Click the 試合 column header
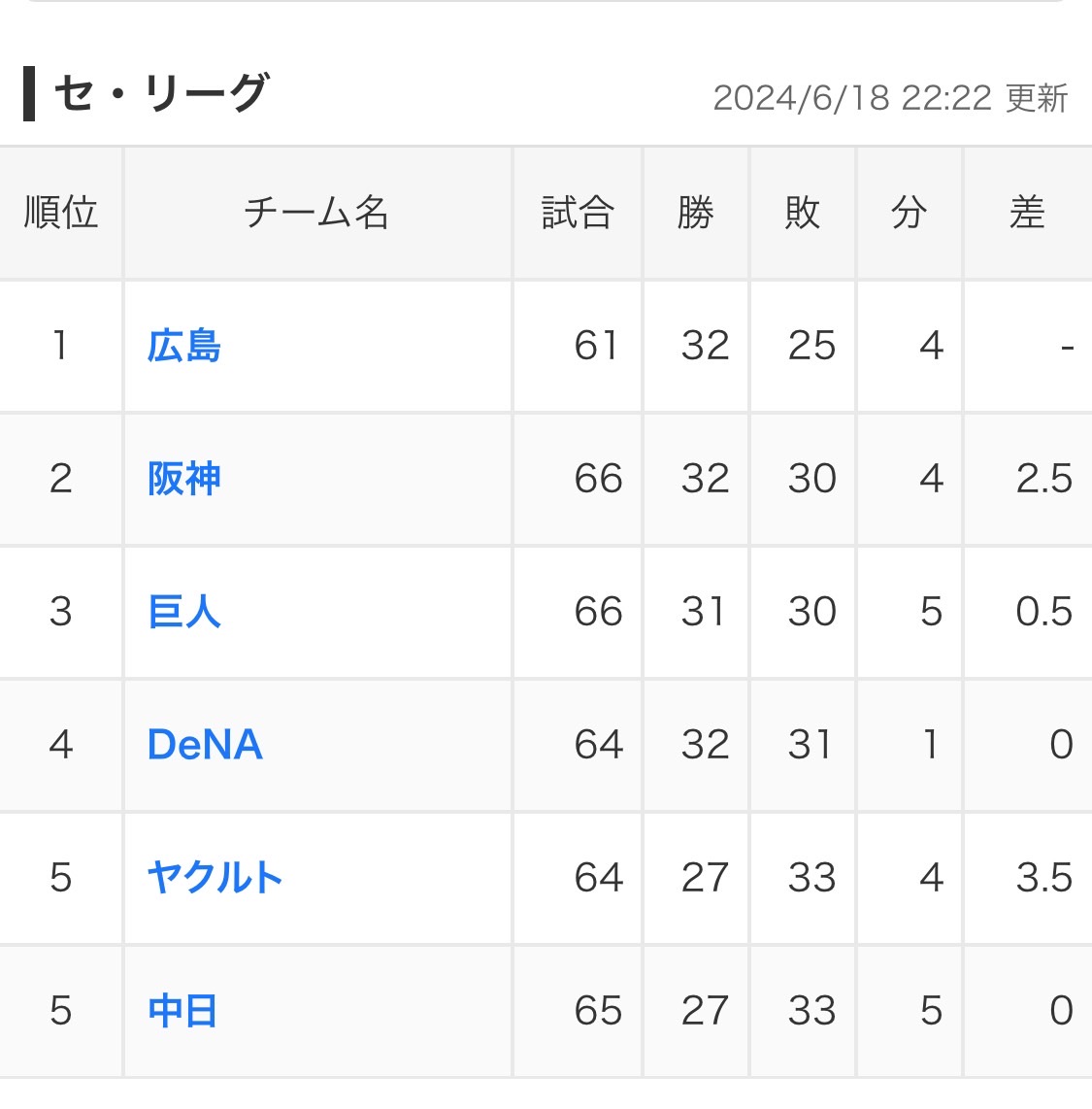Screen dimensions: 1092x1109 [578, 213]
